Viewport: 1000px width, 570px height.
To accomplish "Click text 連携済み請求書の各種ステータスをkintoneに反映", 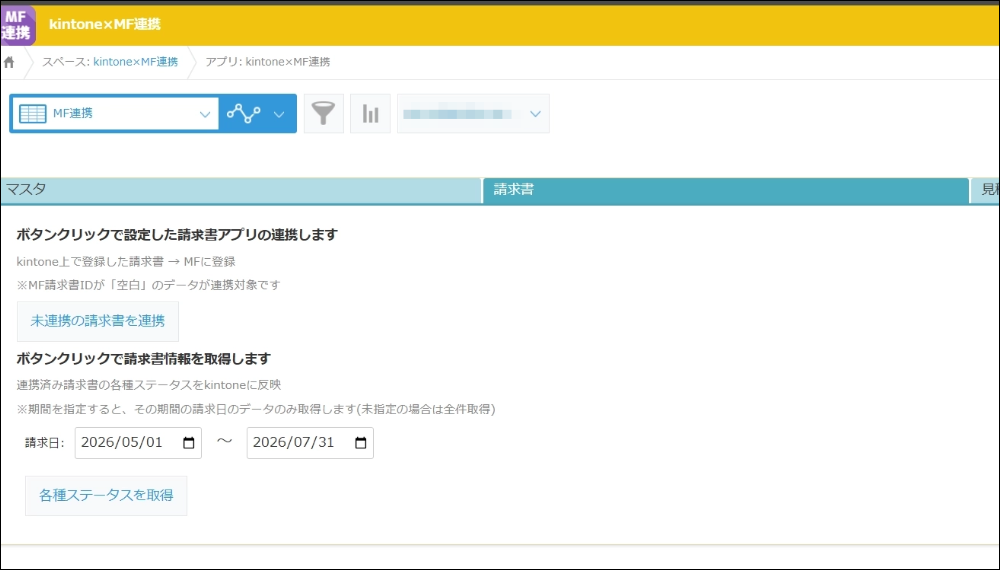I will pos(149,385).
